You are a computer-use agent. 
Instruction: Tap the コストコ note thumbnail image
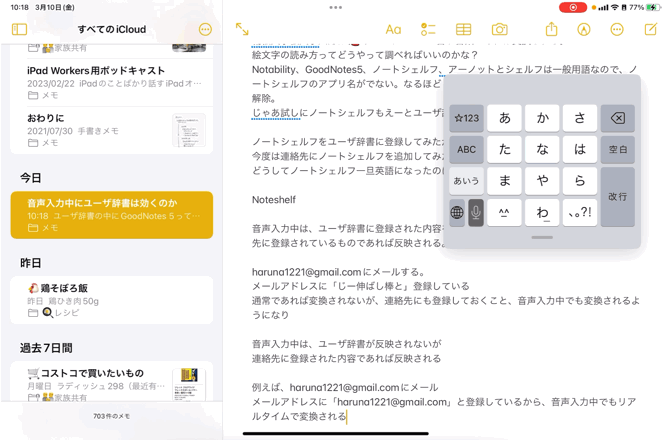189,384
